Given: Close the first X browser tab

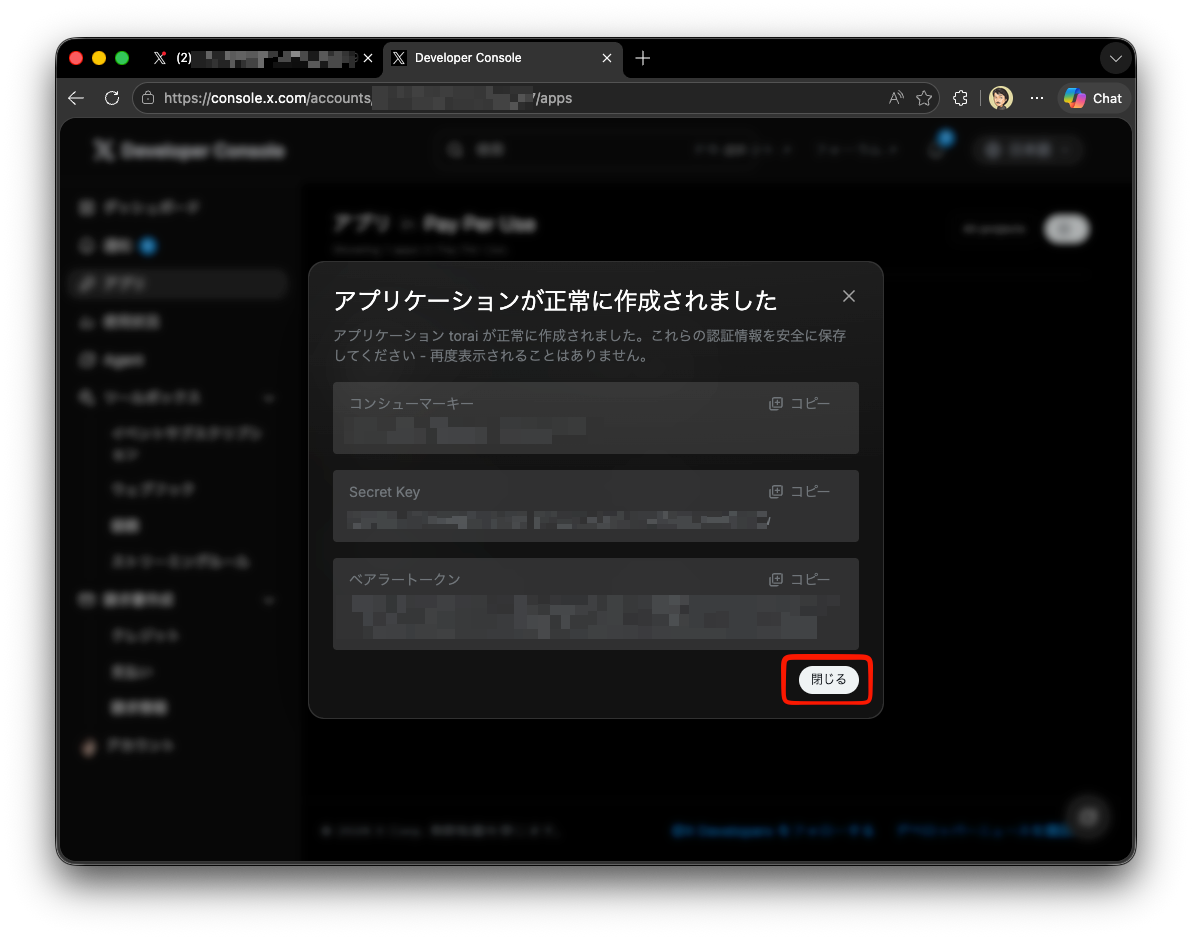Looking at the screenshot, I should click(x=368, y=58).
